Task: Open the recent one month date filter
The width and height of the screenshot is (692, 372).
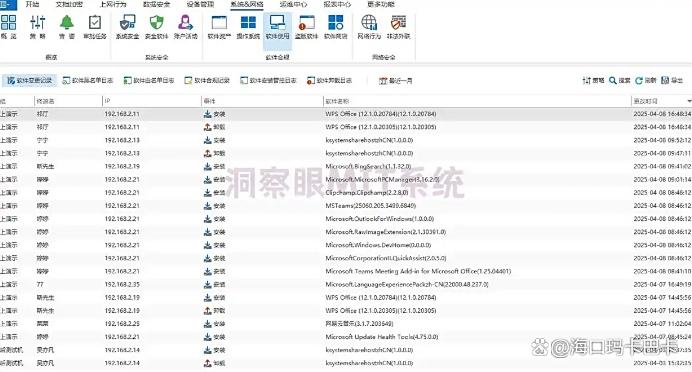Action: point(395,81)
